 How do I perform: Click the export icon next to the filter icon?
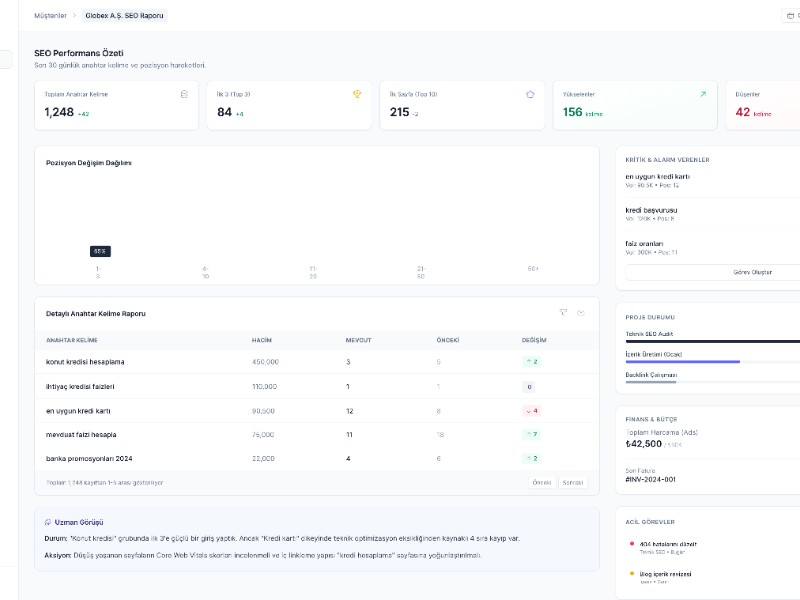coord(581,312)
